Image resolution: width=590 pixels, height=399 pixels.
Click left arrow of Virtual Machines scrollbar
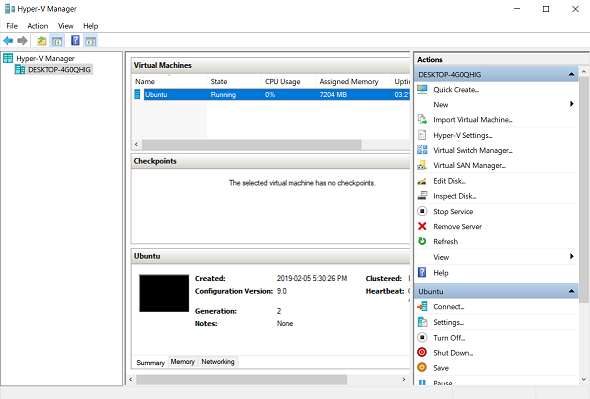(x=136, y=144)
